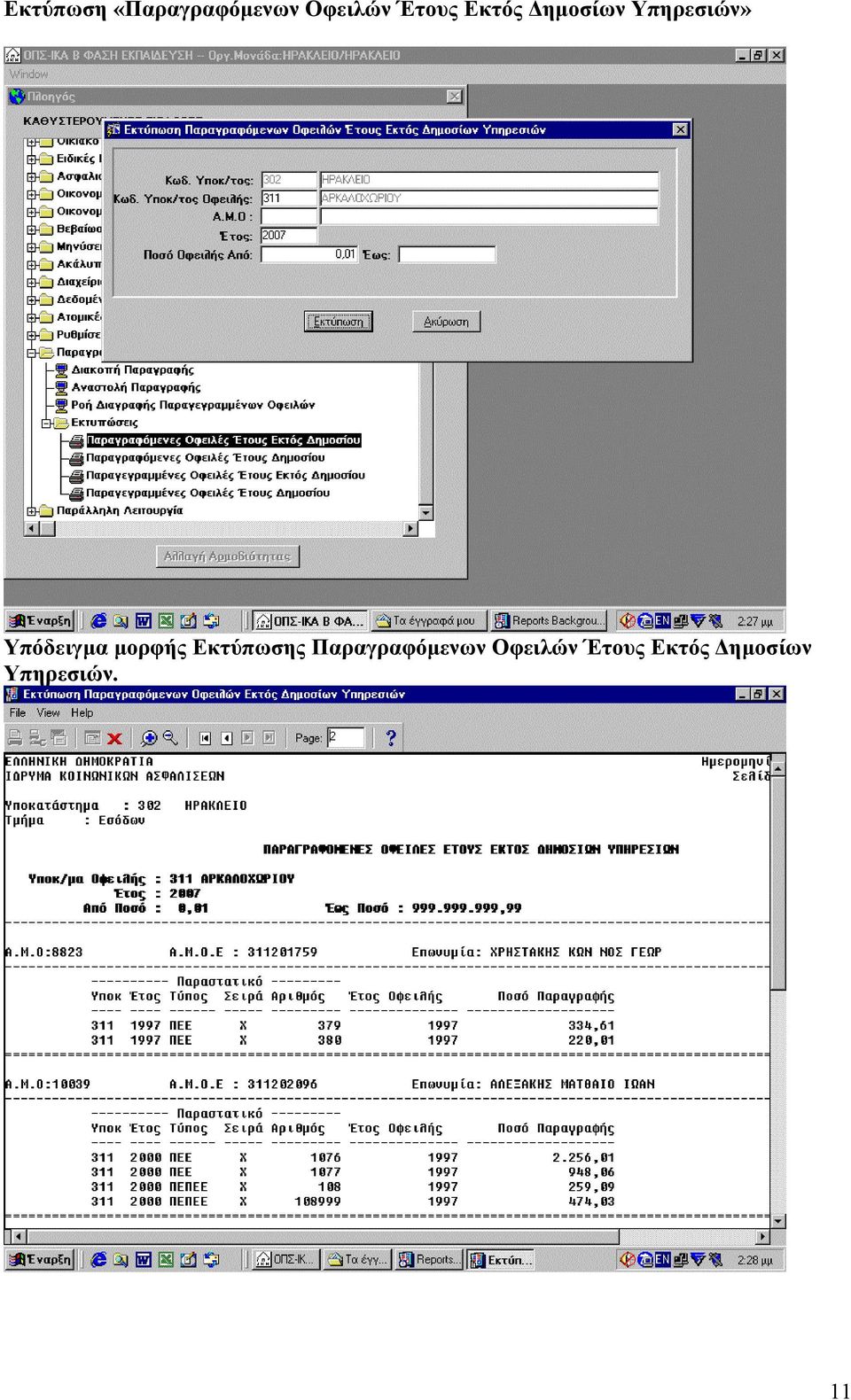Select Παραγεγραμμένες Οφειλές Έτους Δημοσίου report
The image size is (851, 1400).
click(207, 493)
